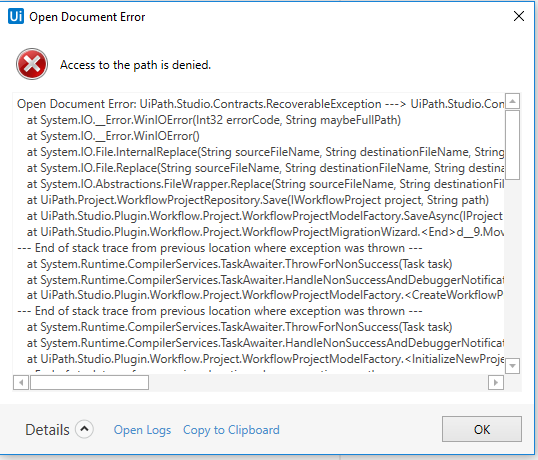
Task: Click the horizontal scrollbar thumb
Action: coord(90,382)
